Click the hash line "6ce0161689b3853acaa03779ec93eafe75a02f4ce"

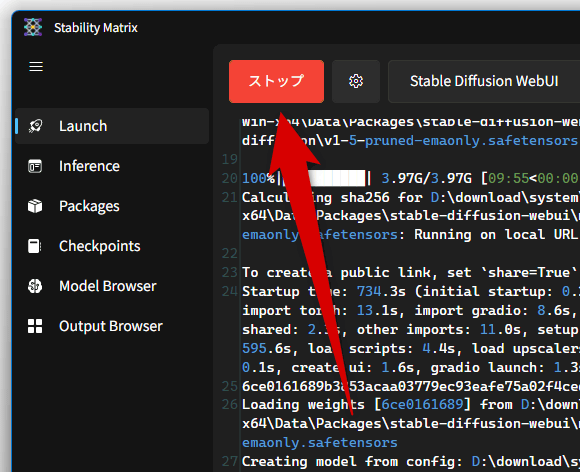[411, 386]
